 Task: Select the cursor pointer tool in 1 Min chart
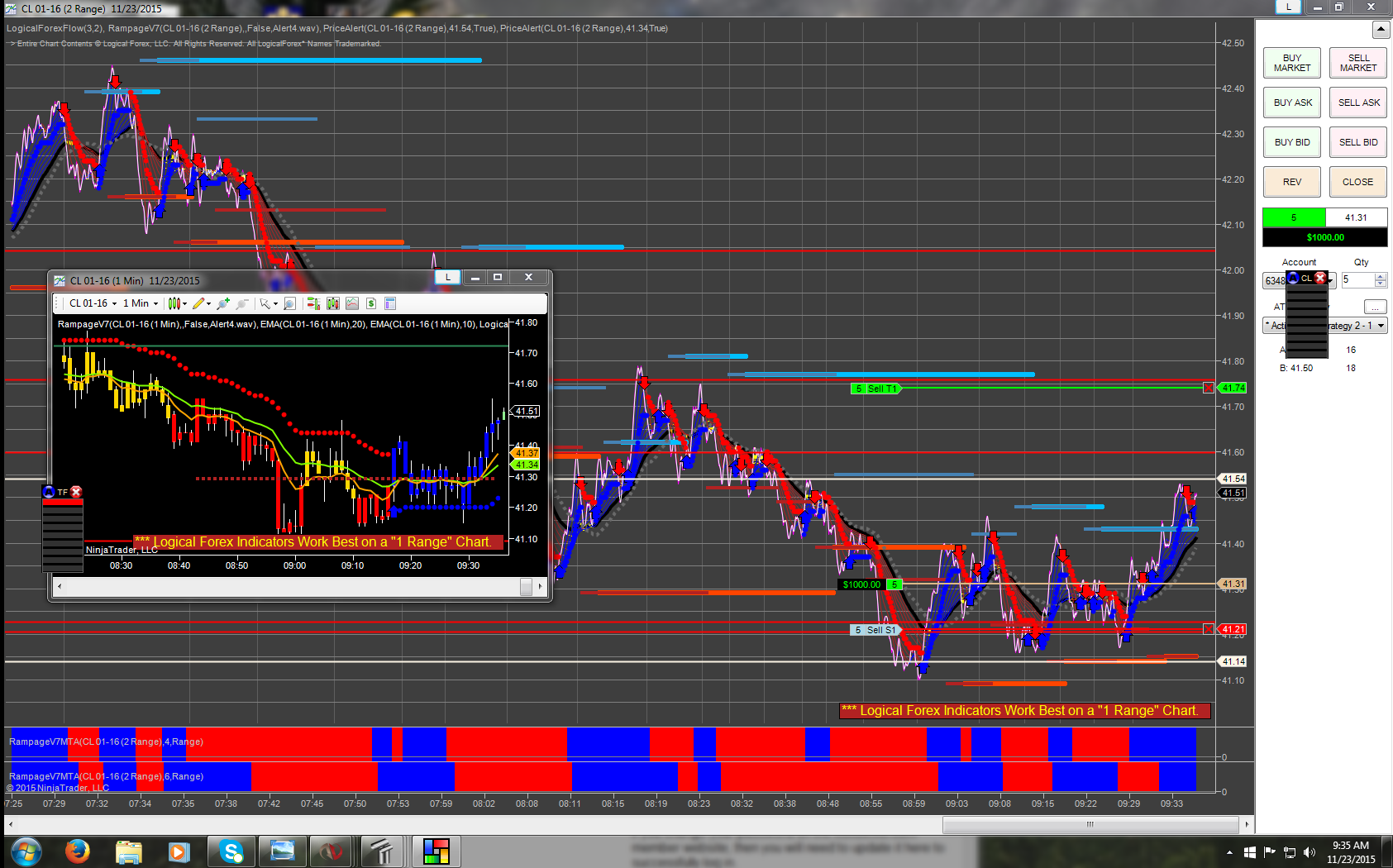265,303
